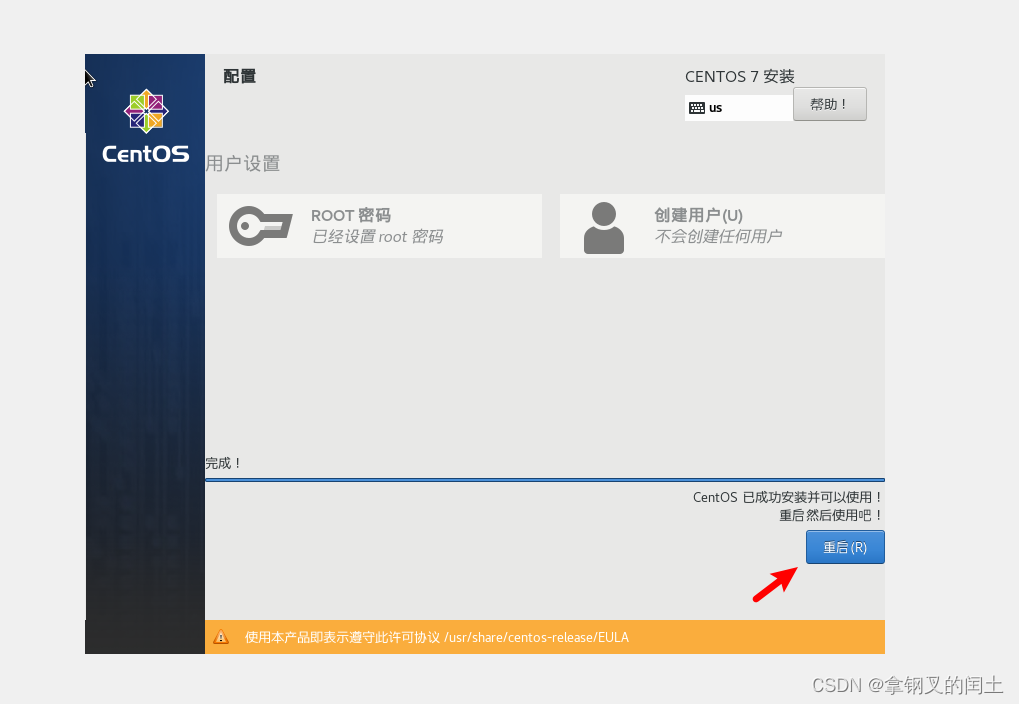
Task: Click the 用户设置 section heading
Action: coord(243,163)
